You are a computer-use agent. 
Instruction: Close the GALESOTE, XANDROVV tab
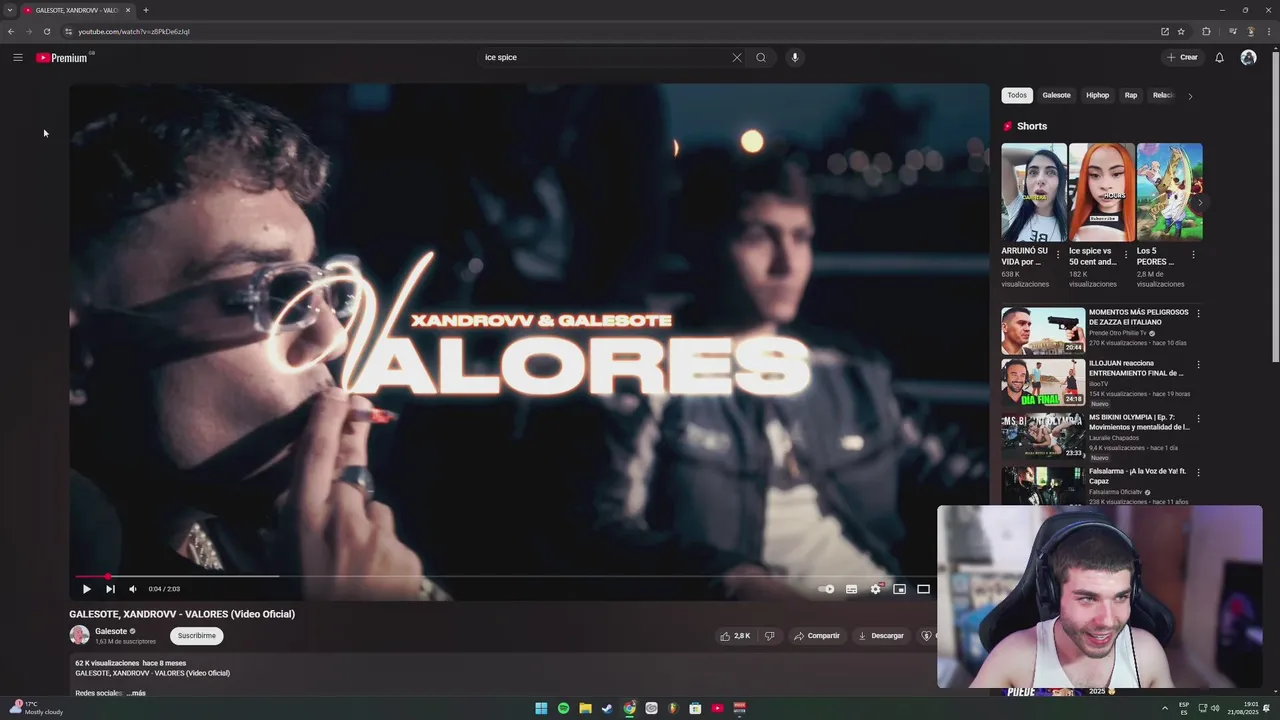[128, 10]
